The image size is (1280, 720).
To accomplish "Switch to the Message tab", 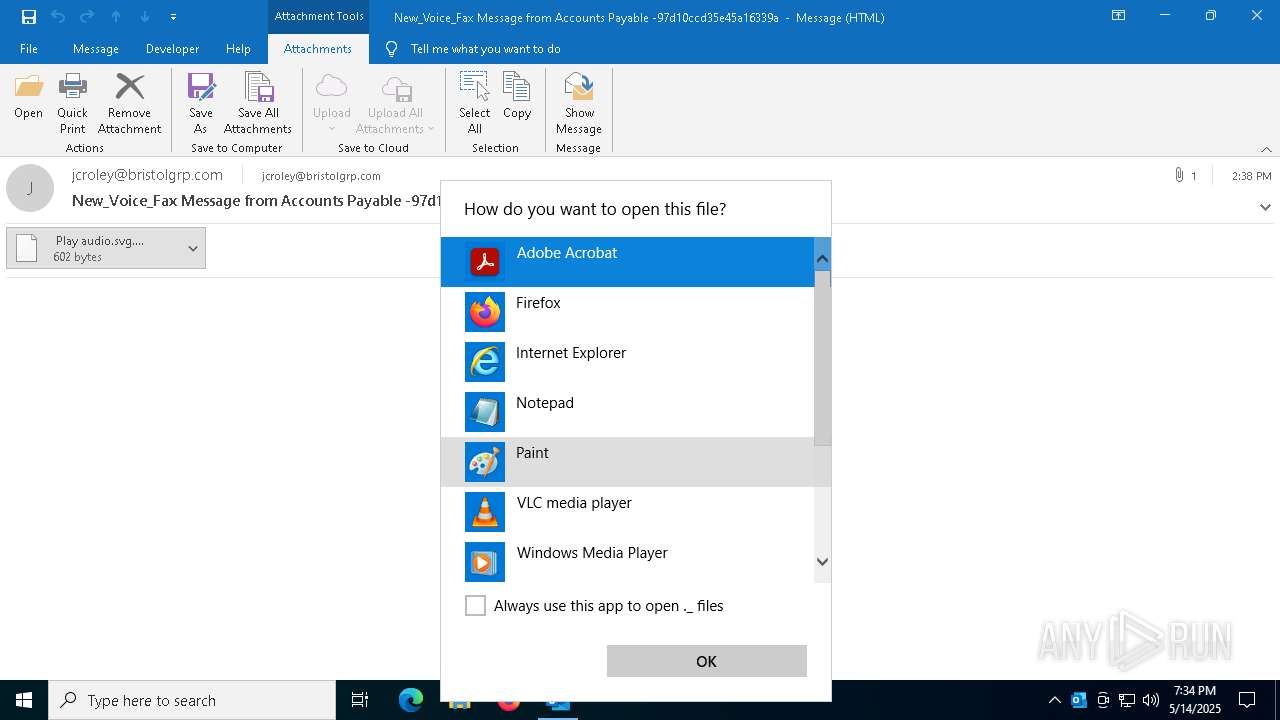I will click(x=96, y=49).
